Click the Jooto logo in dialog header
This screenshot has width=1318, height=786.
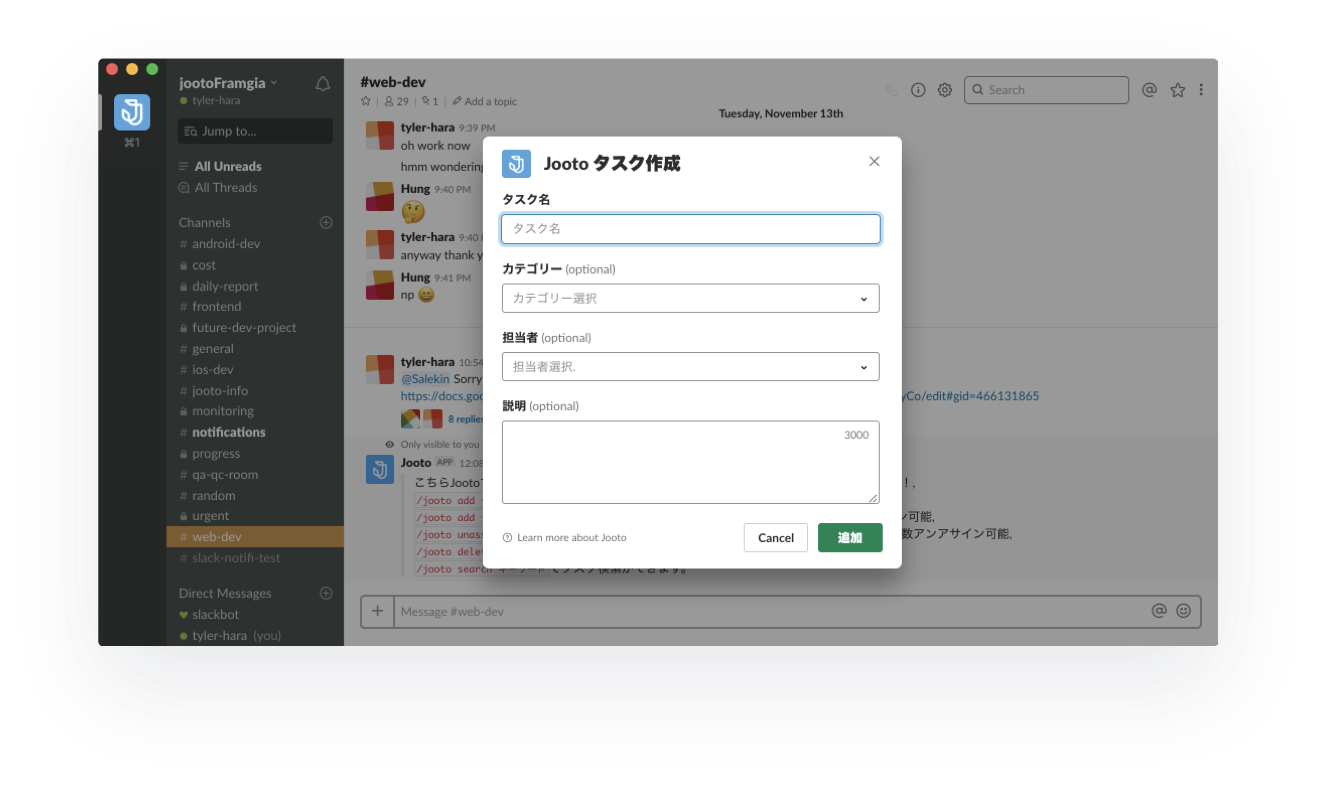516,164
